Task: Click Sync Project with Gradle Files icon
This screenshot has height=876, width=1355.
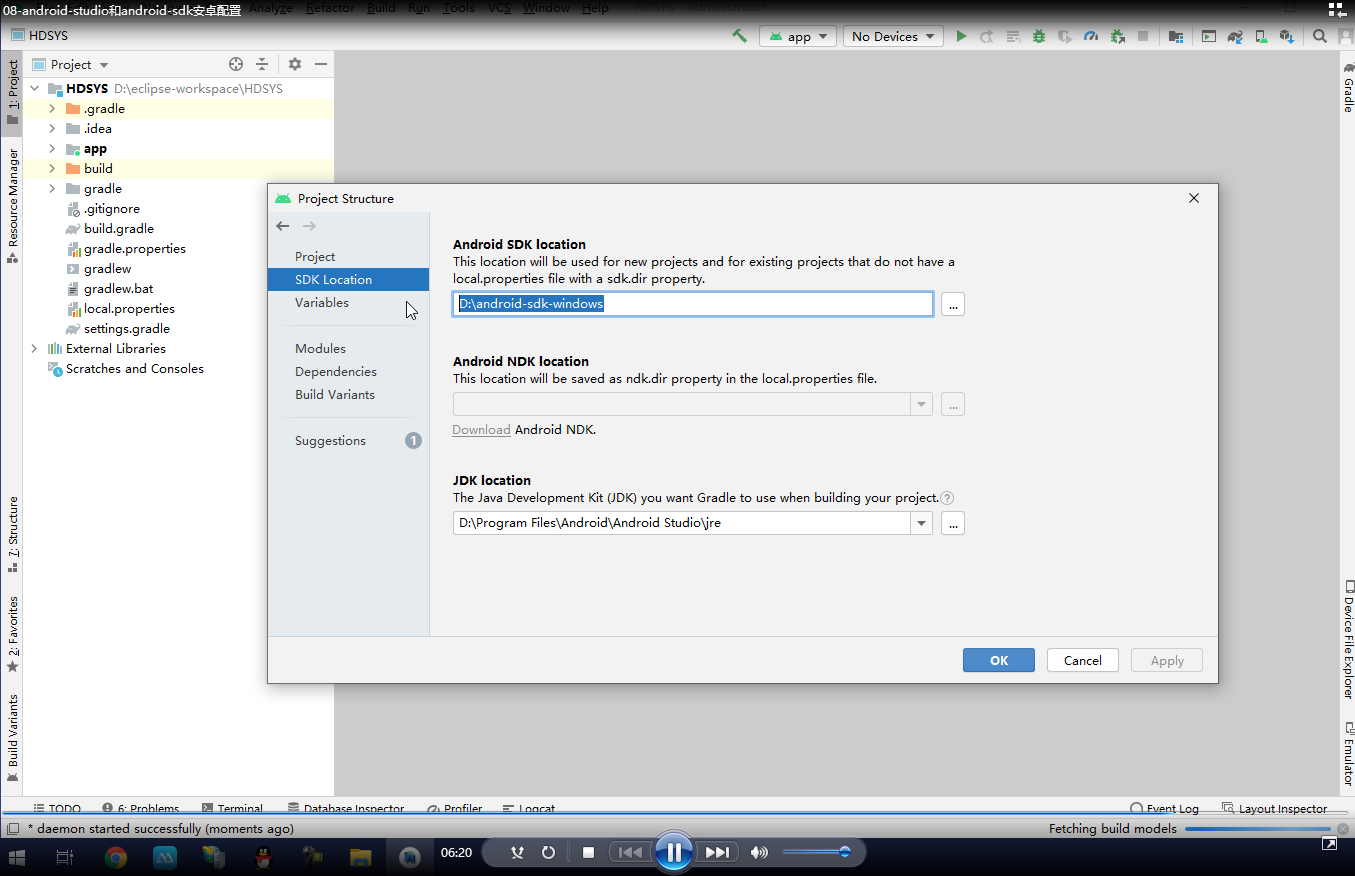Action: click(1235, 36)
